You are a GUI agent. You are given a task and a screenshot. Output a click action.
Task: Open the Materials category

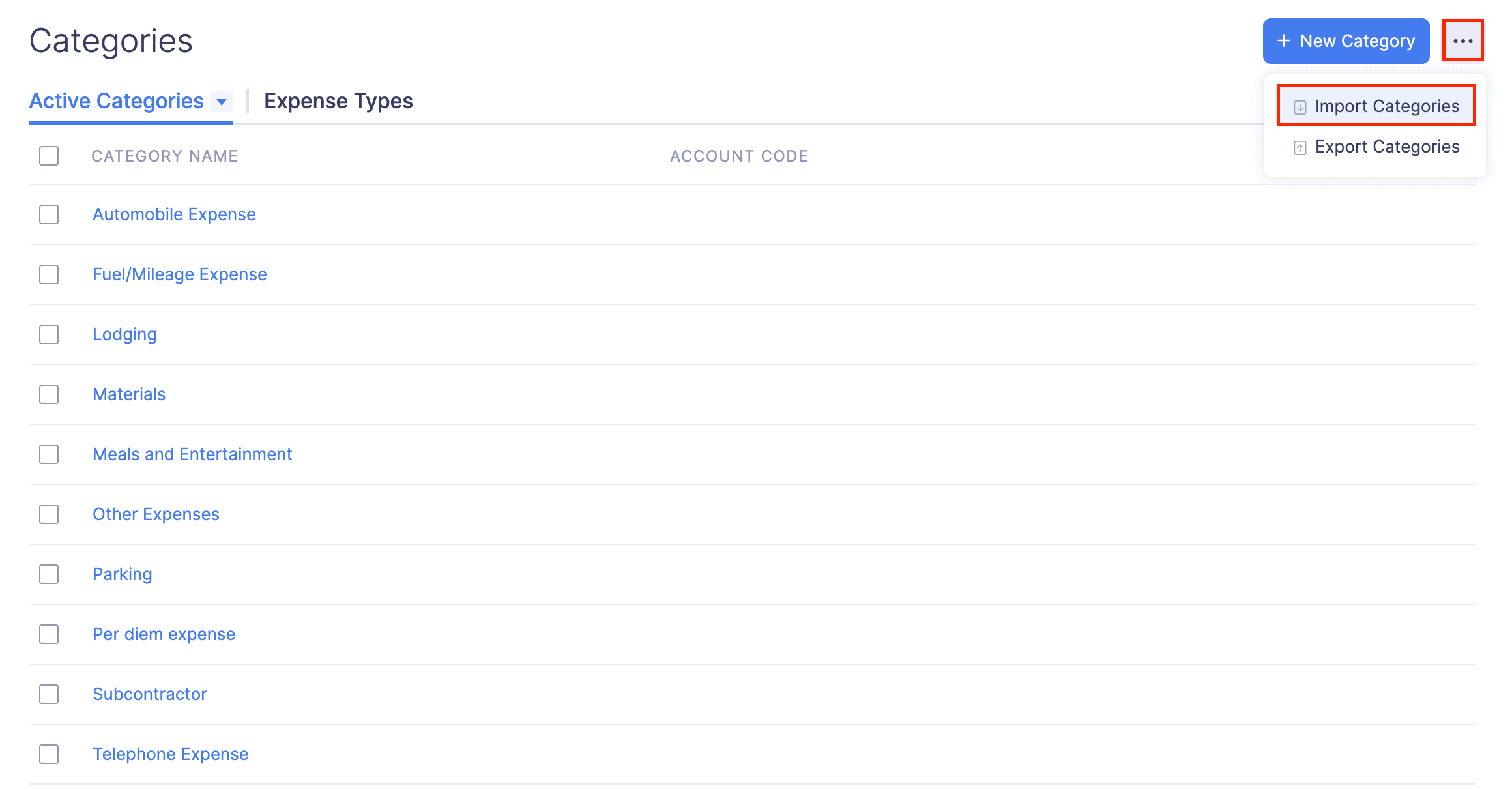129,394
